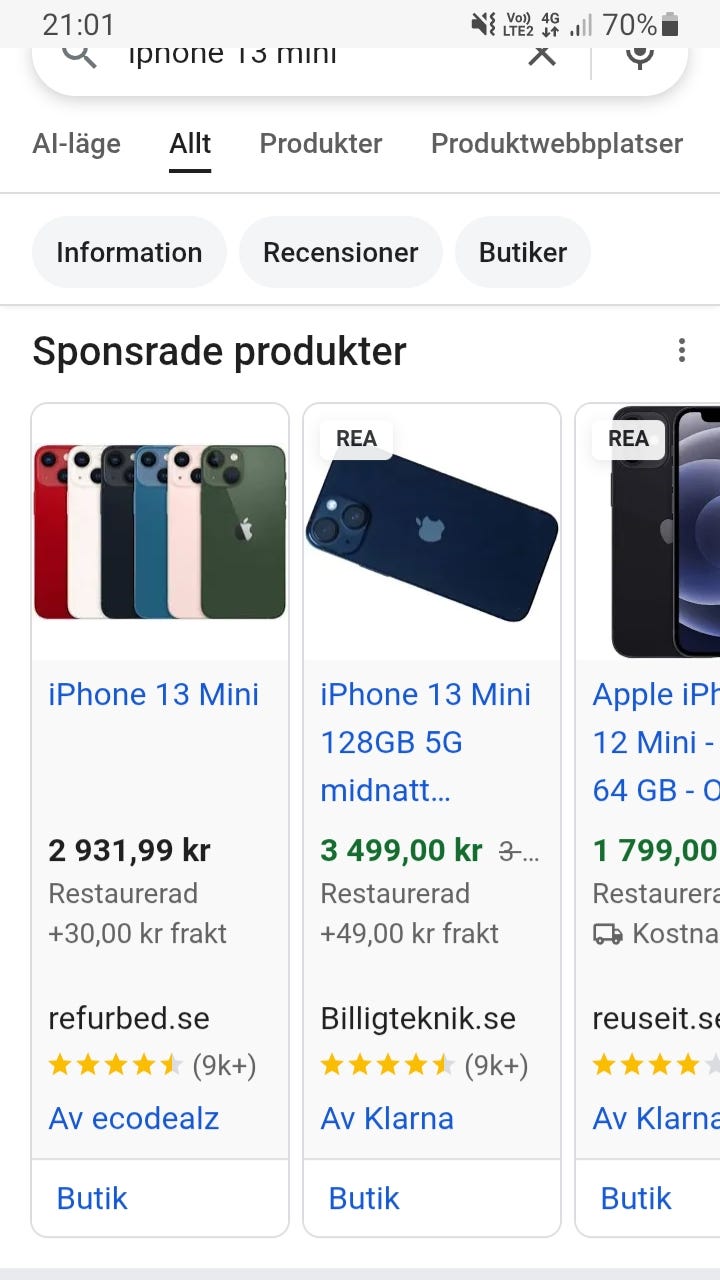Tap refurbed.se star rating

(116, 1066)
